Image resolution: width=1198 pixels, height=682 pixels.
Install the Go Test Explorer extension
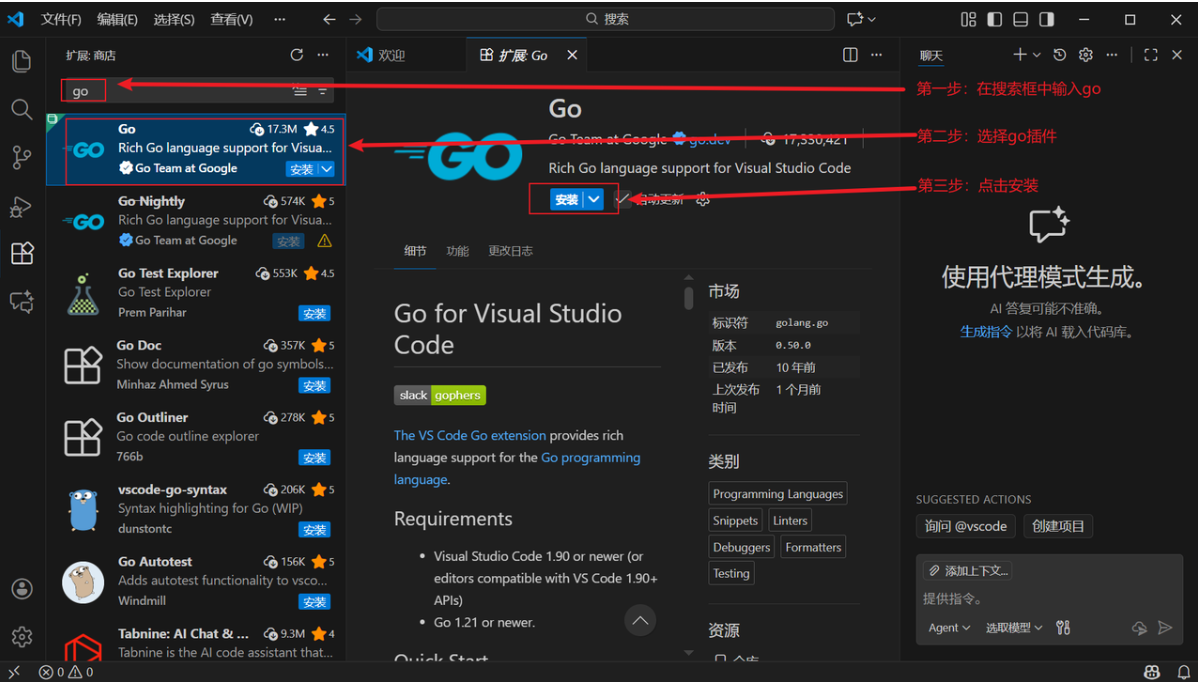[x=314, y=313]
